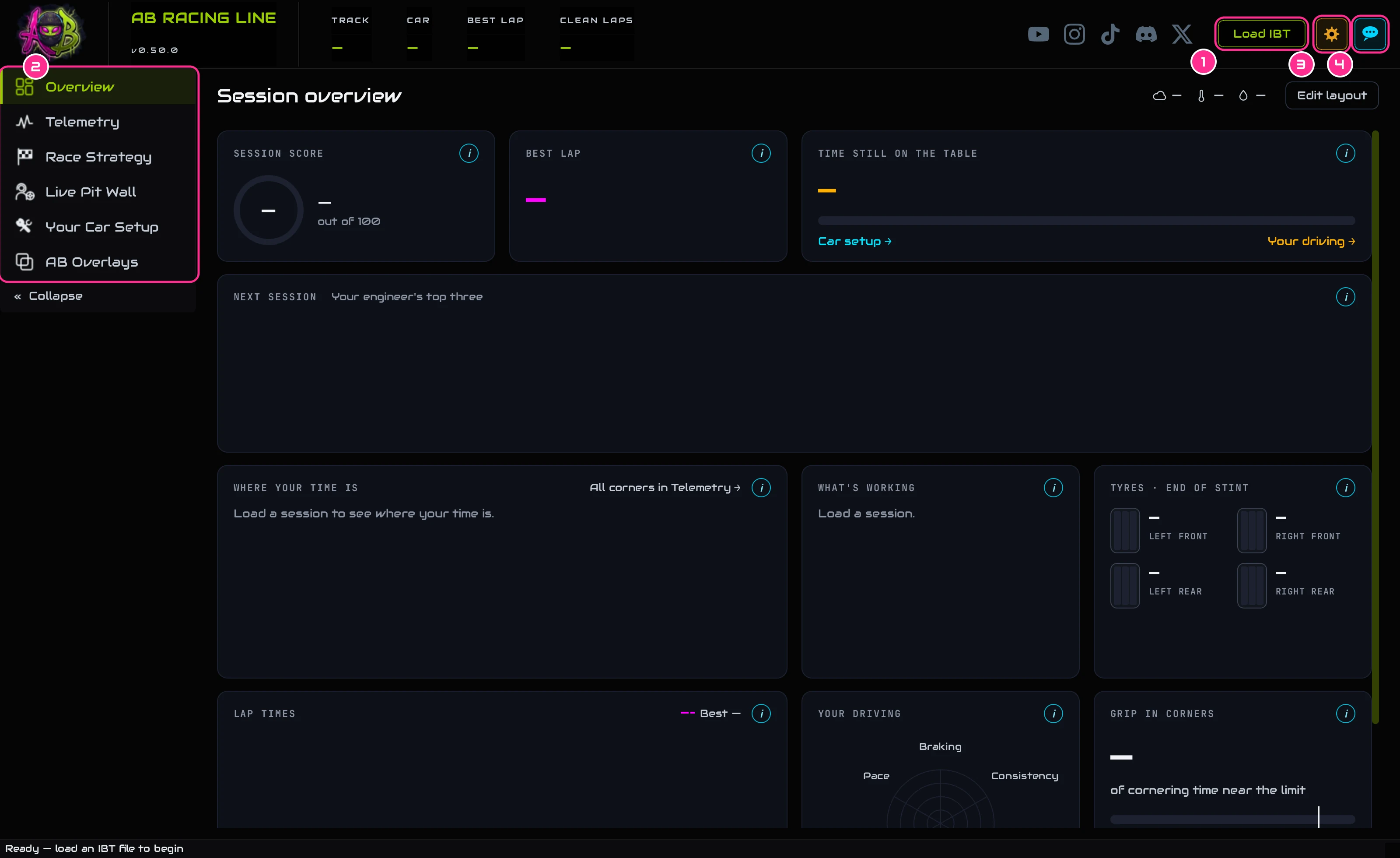The width and height of the screenshot is (1400, 858).
Task: Show info for Next Session card
Action: click(1345, 297)
